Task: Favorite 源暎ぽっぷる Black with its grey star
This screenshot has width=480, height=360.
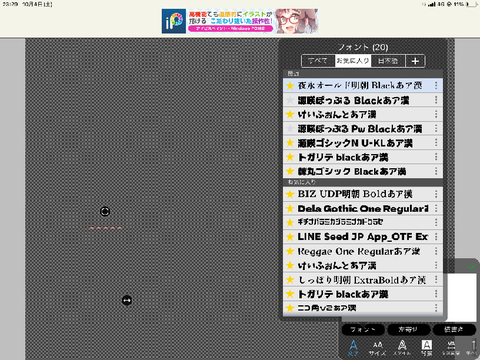Action: [x=290, y=100]
